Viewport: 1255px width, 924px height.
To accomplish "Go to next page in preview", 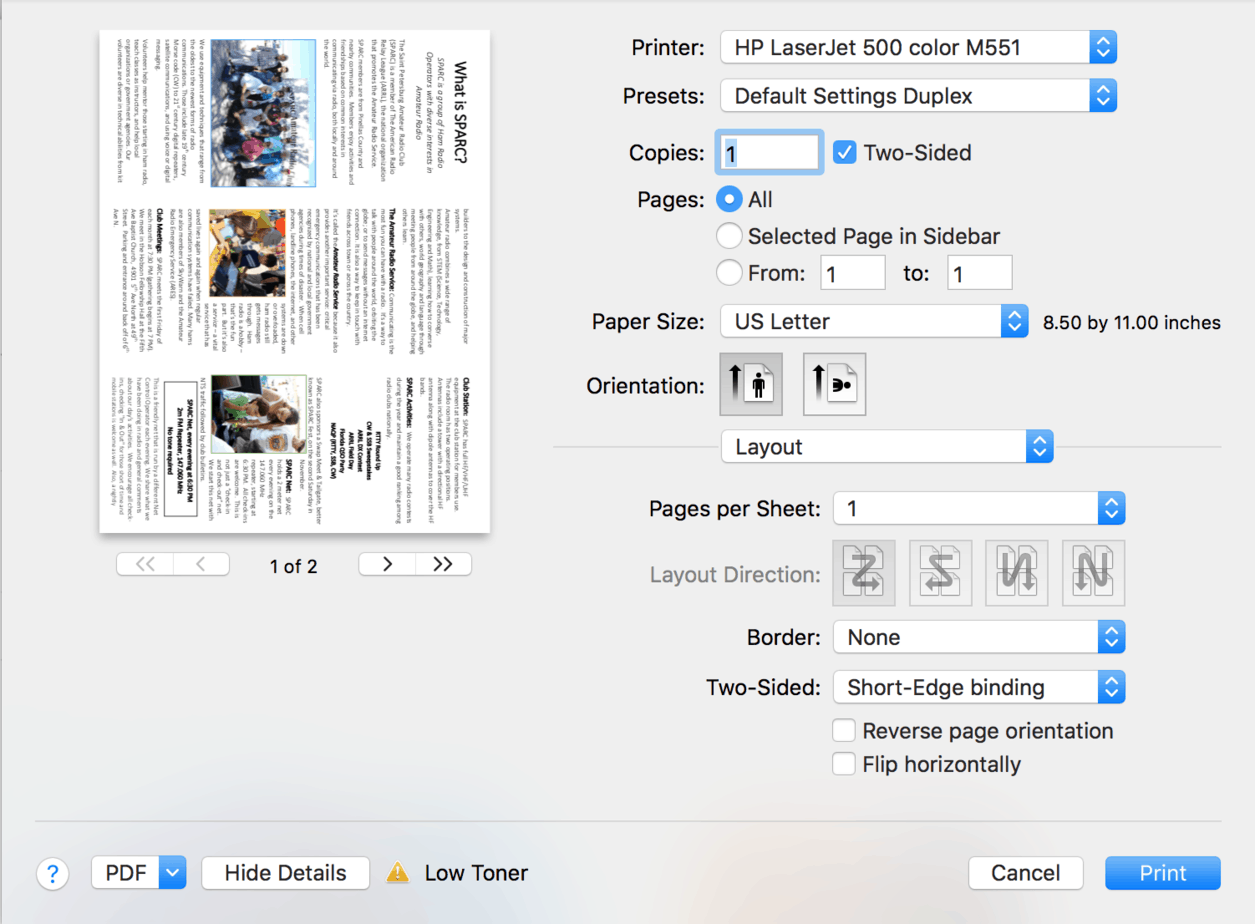I will (387, 565).
